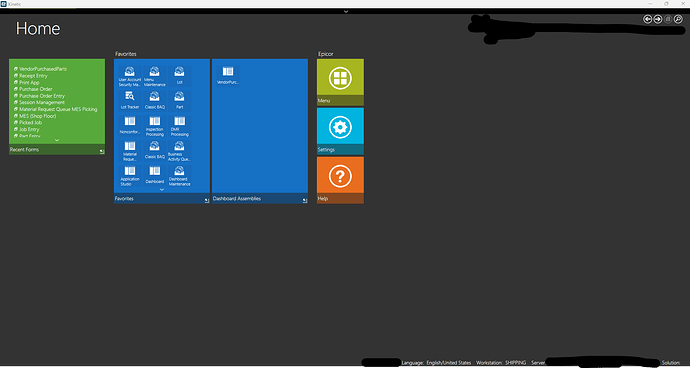Open the Part favorite tile
This screenshot has height=368, width=690.
(179, 101)
